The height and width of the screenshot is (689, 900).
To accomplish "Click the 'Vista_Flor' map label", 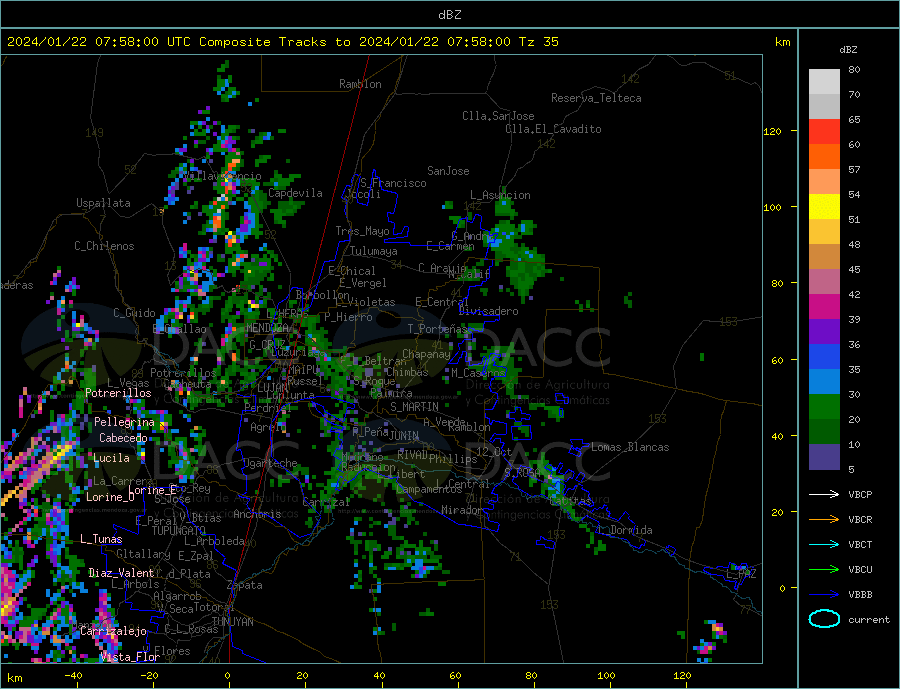I will pyautogui.click(x=130, y=657).
